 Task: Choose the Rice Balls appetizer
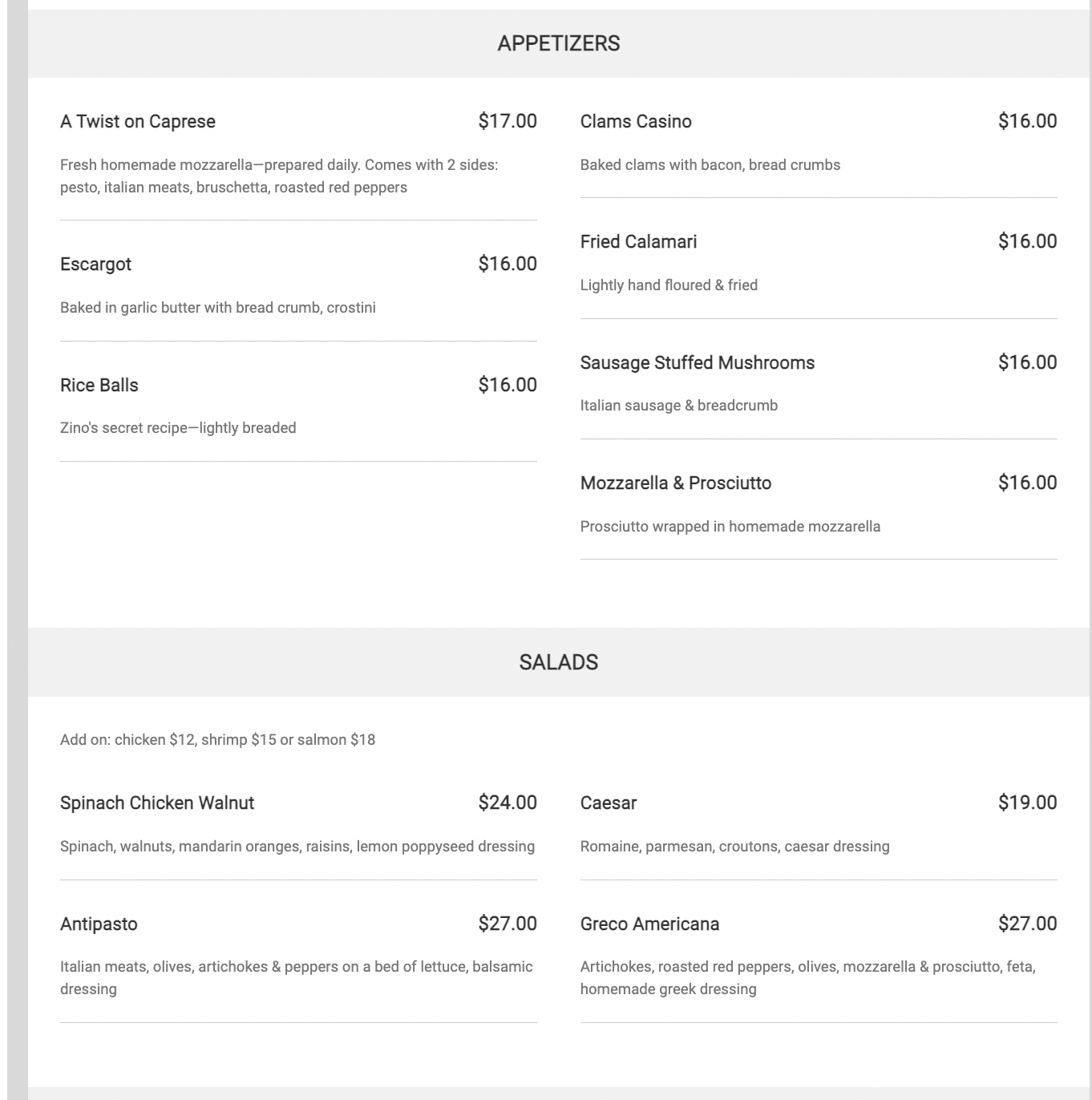click(x=99, y=386)
